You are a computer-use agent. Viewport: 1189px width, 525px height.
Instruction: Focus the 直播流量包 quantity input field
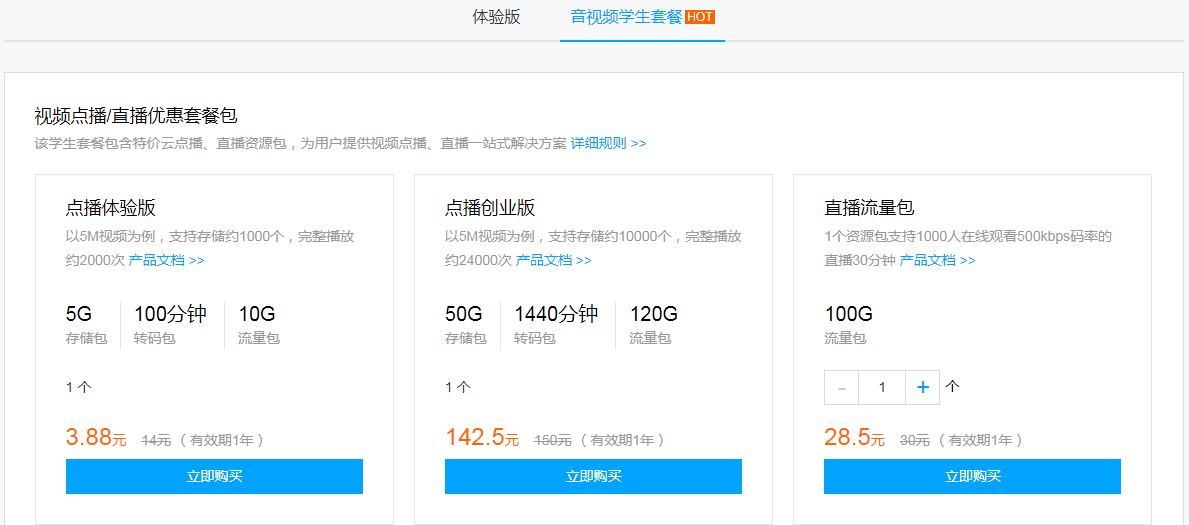tap(881, 387)
